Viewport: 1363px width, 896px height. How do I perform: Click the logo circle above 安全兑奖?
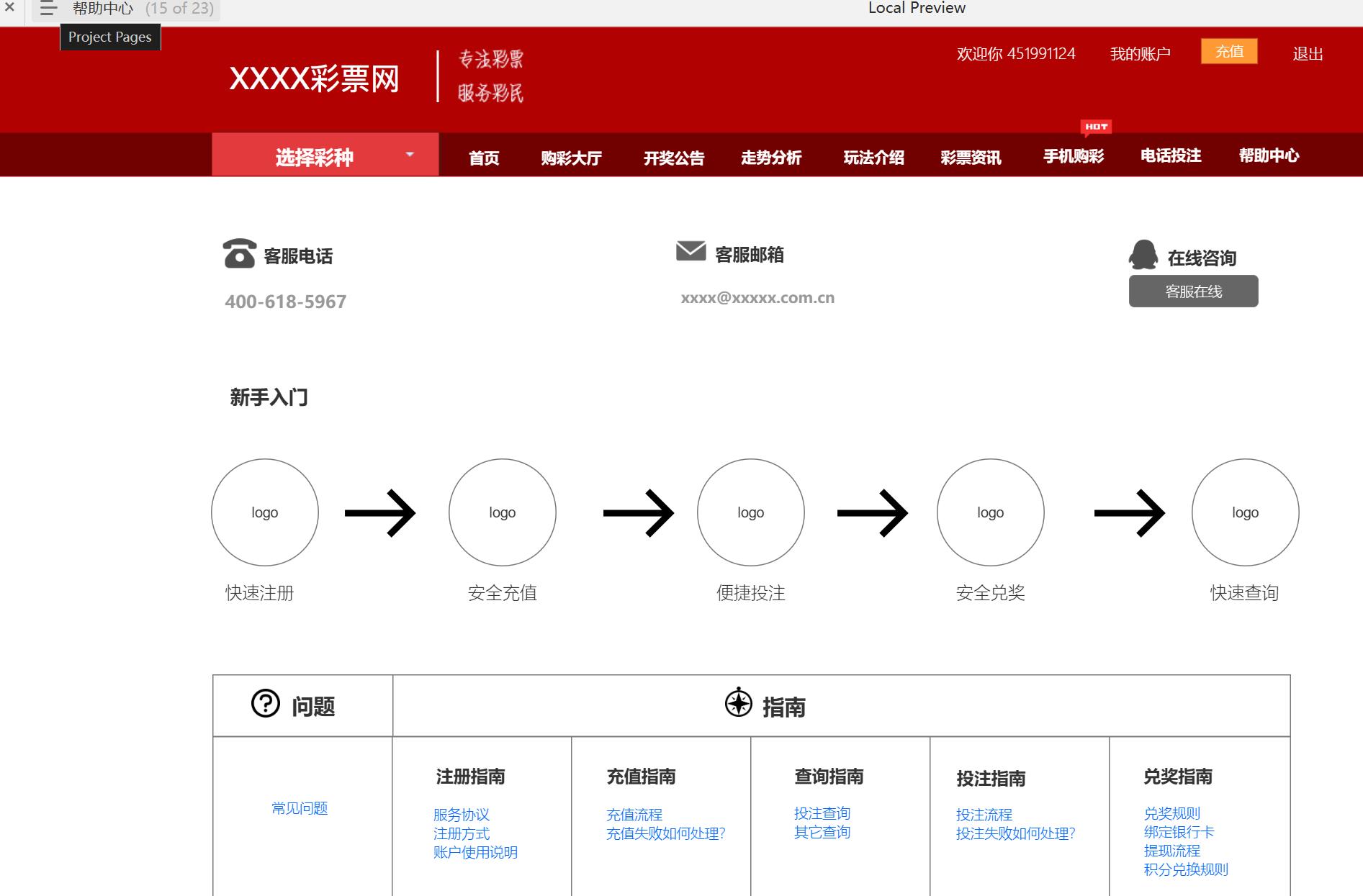coord(991,512)
